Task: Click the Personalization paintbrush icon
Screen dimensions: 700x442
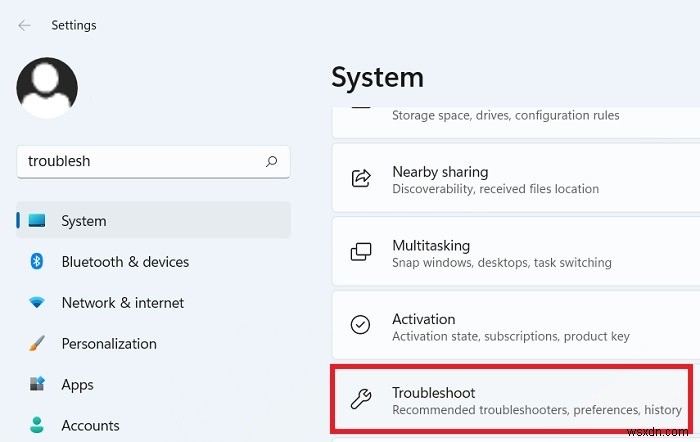Action: [x=38, y=344]
